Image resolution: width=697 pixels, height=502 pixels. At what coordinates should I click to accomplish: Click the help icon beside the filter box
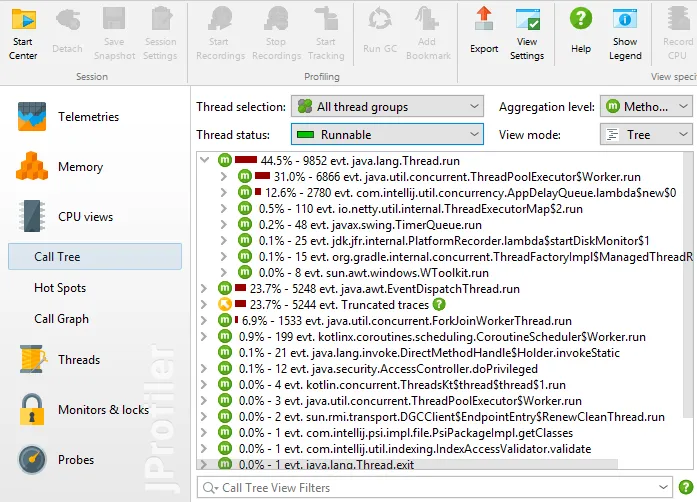[685, 487]
